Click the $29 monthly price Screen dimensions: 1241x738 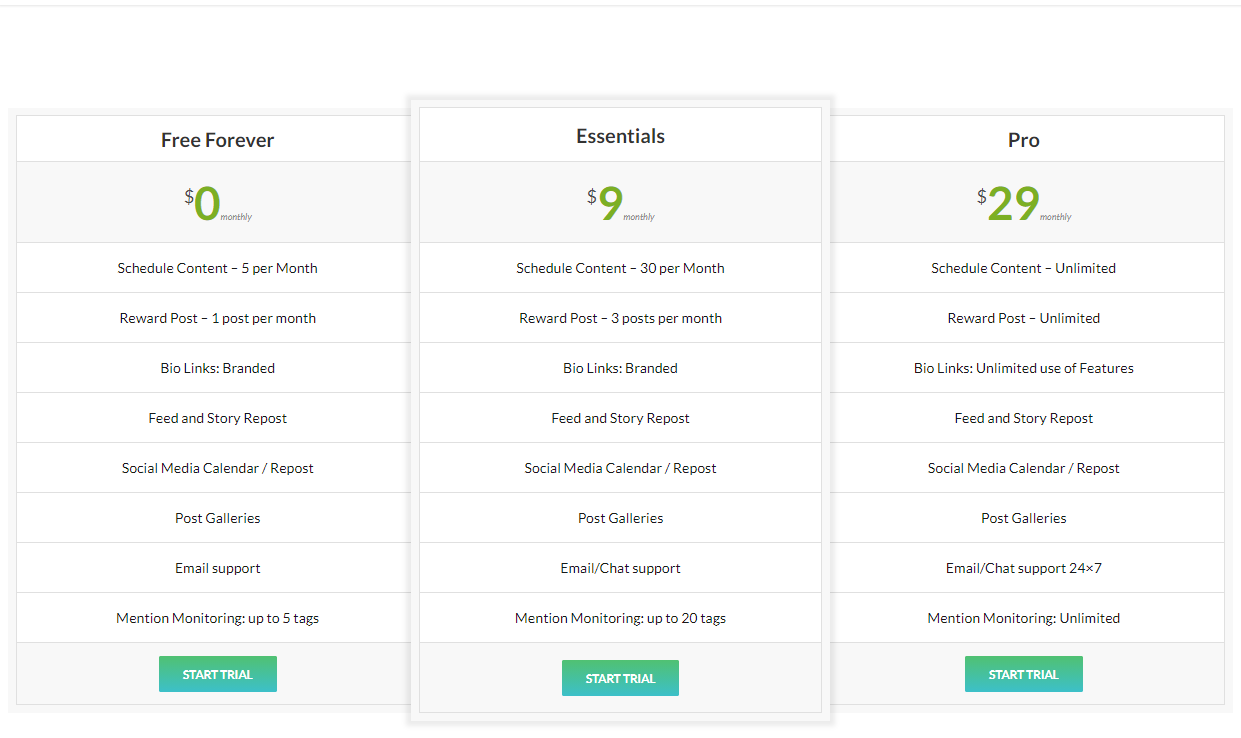pos(1023,203)
